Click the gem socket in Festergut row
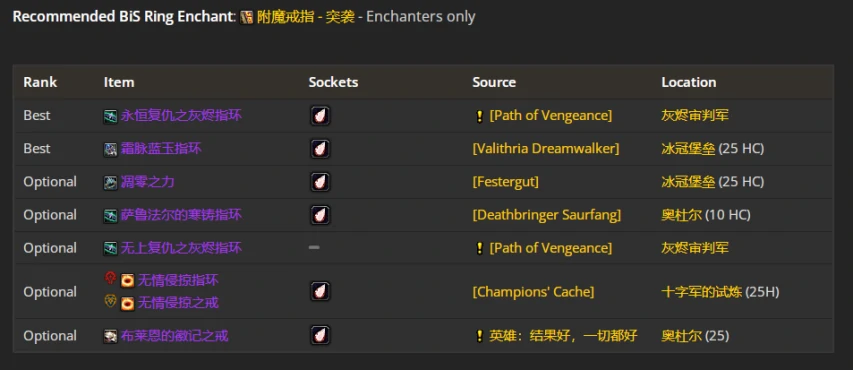The height and width of the screenshot is (370, 853). pyautogui.click(x=320, y=182)
